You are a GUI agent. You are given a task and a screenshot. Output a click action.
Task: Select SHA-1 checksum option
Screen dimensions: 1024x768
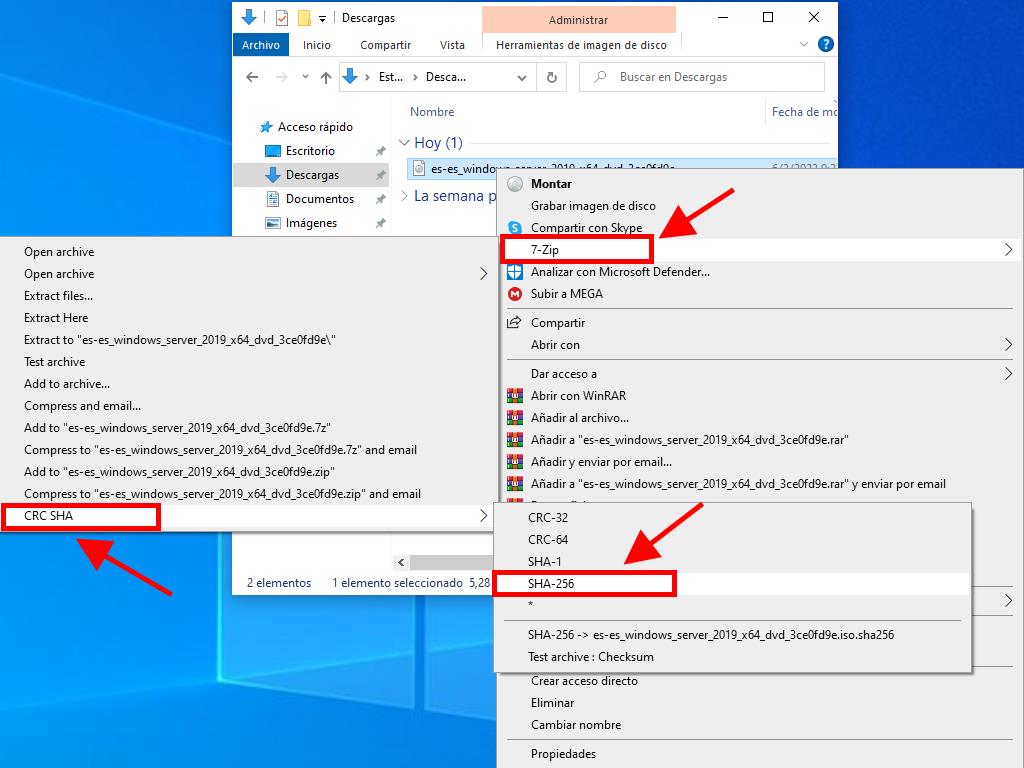point(732,562)
